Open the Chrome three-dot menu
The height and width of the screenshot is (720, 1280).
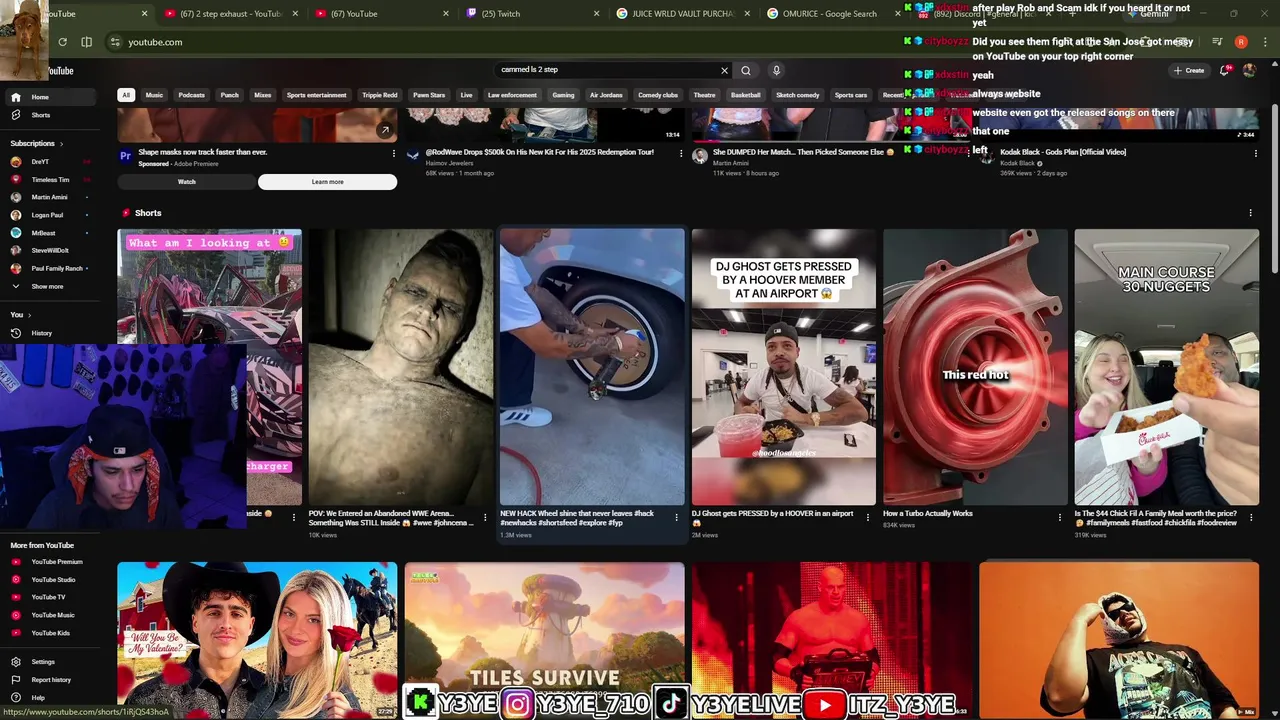[1263, 42]
